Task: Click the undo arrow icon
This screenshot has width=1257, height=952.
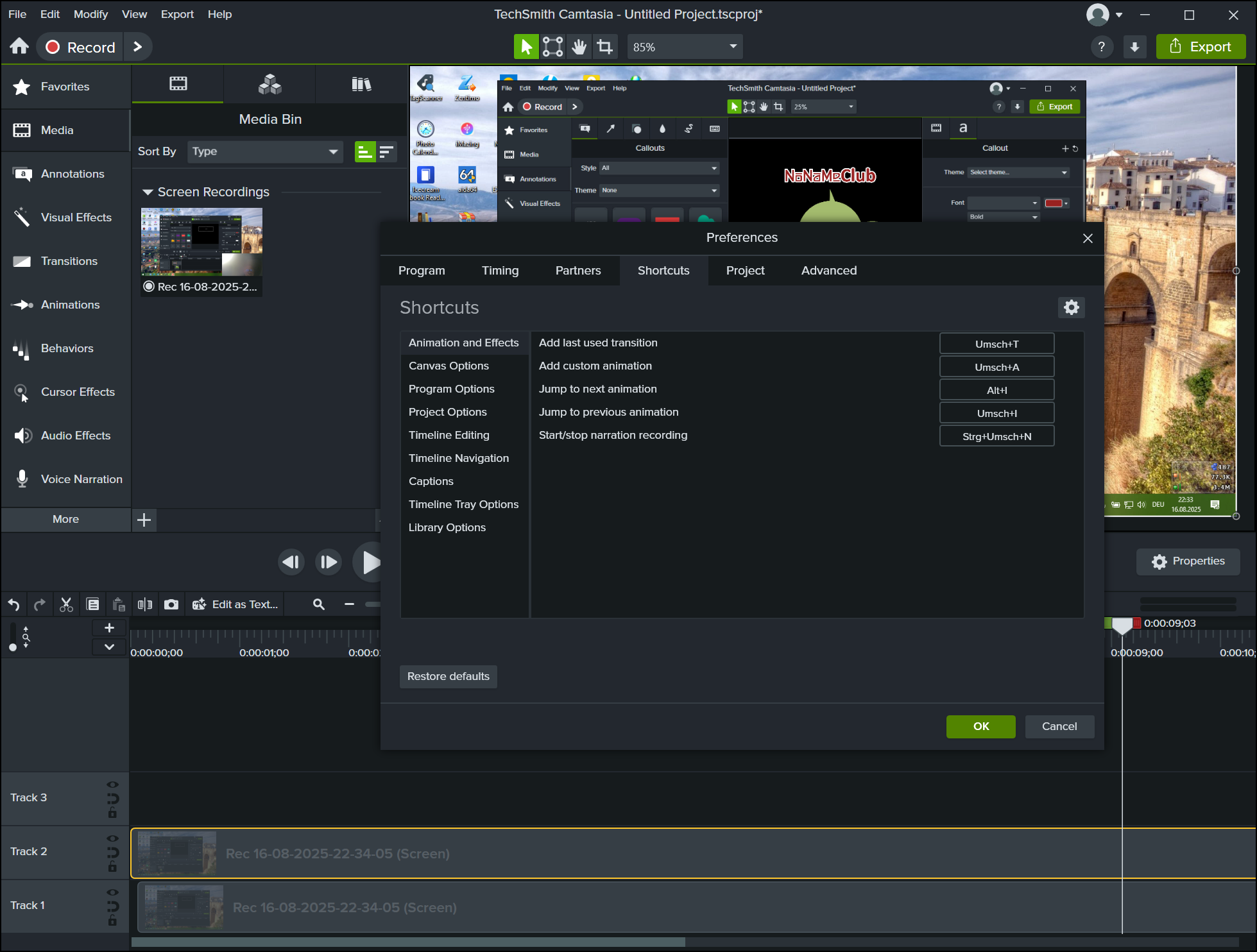Action: pyautogui.click(x=14, y=604)
